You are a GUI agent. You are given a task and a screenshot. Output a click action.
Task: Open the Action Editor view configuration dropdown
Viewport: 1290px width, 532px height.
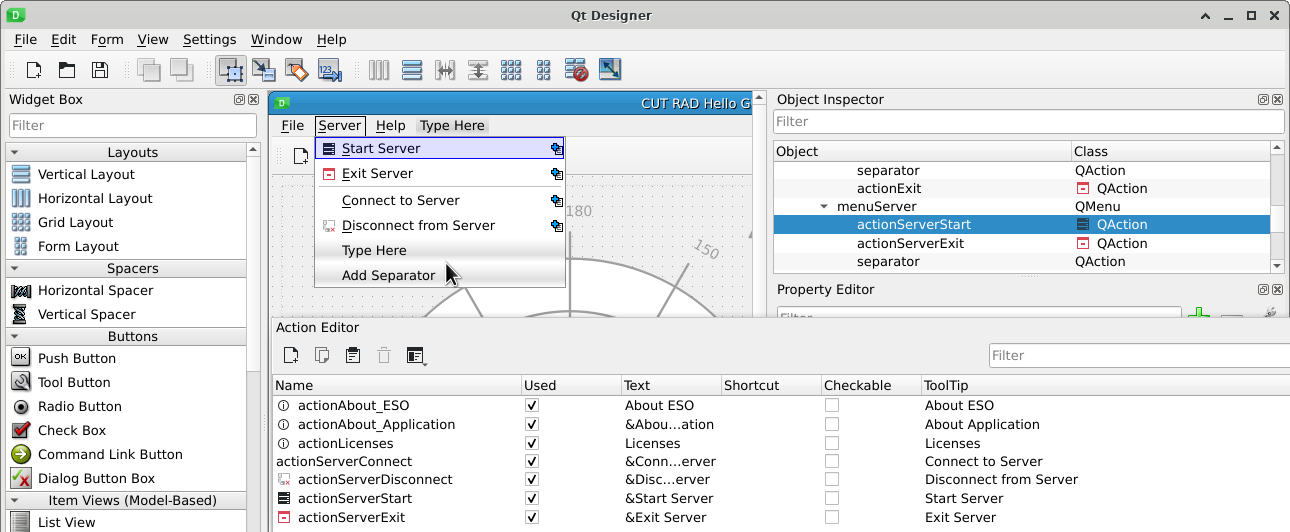click(416, 356)
